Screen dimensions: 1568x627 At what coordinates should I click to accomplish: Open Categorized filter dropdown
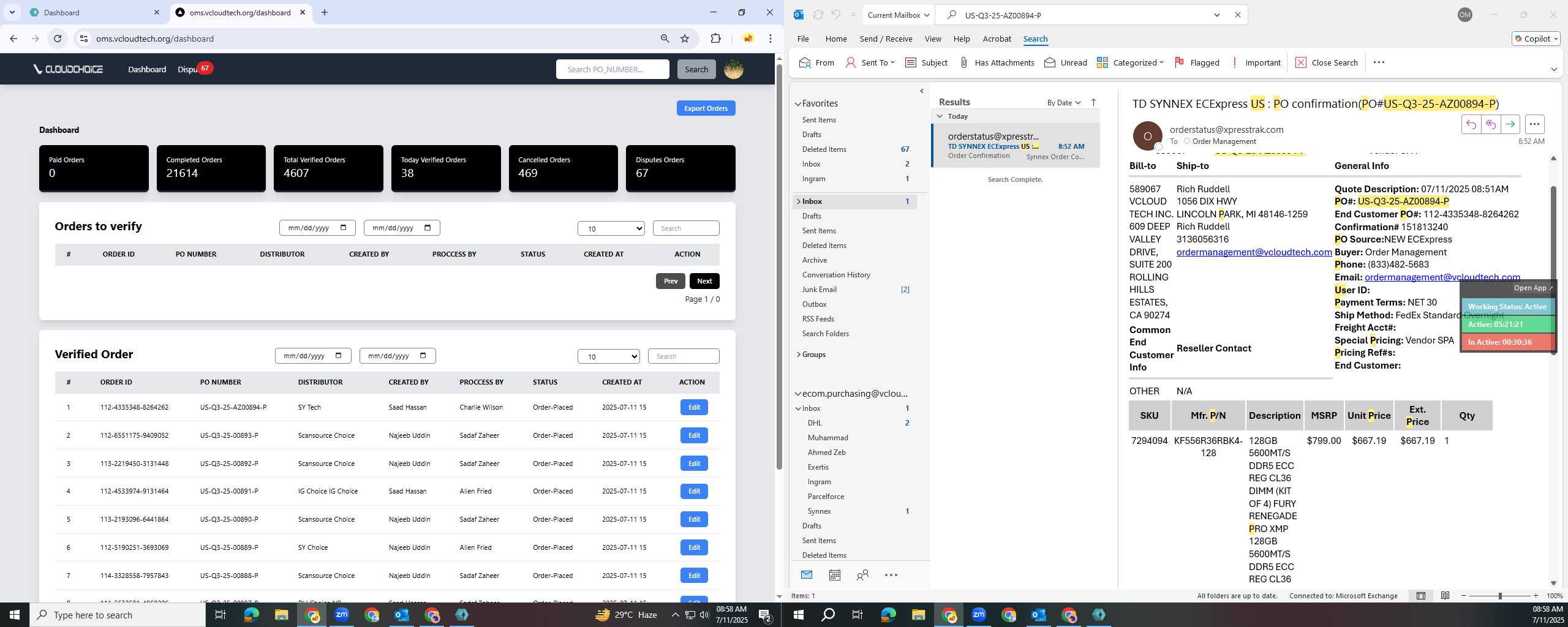coord(1130,62)
